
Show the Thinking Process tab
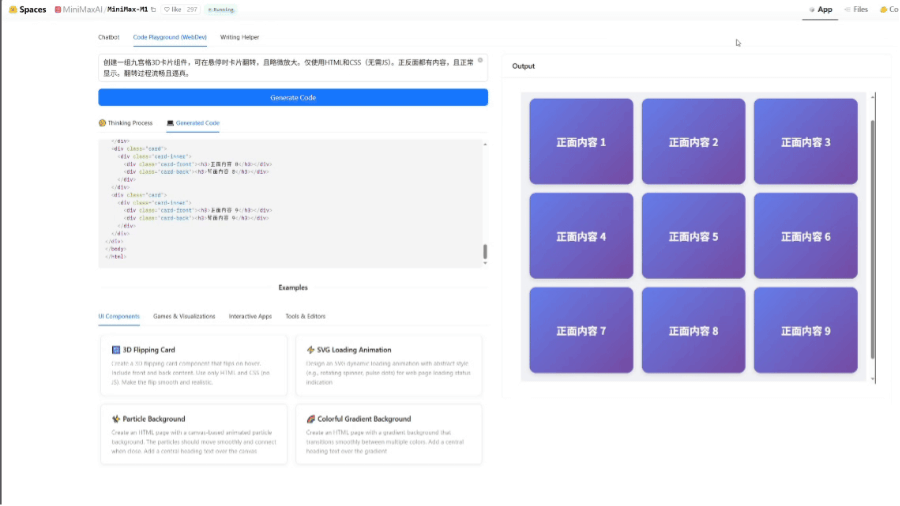tap(126, 123)
